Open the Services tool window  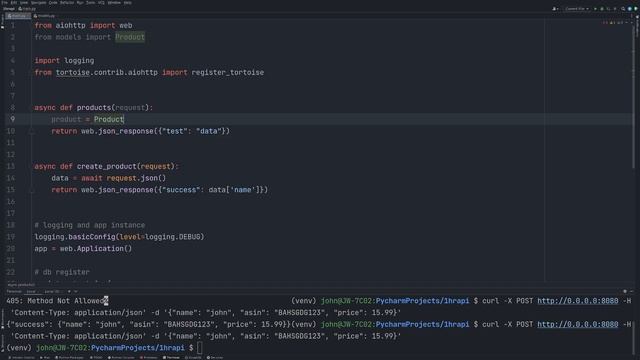pyautogui.click(x=215, y=358)
